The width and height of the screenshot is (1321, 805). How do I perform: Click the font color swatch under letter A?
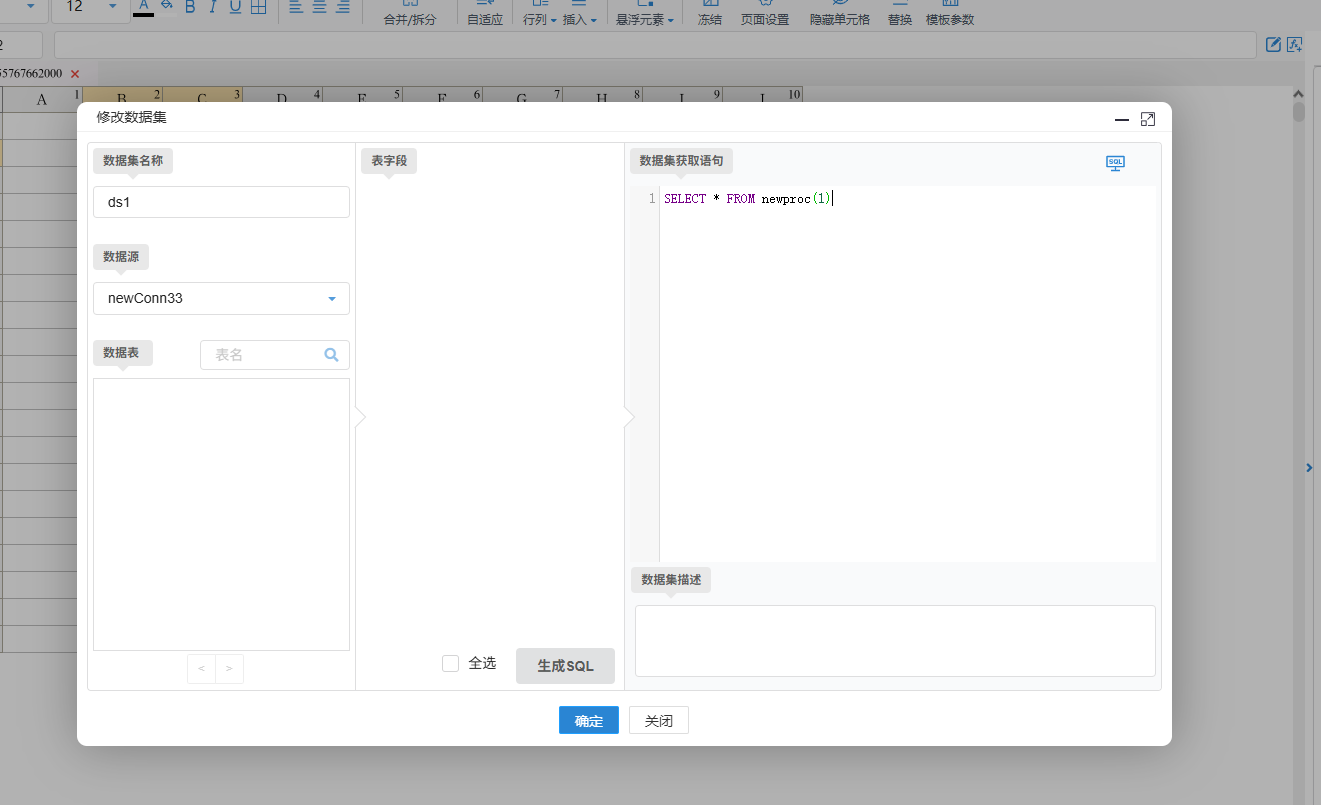(144, 14)
